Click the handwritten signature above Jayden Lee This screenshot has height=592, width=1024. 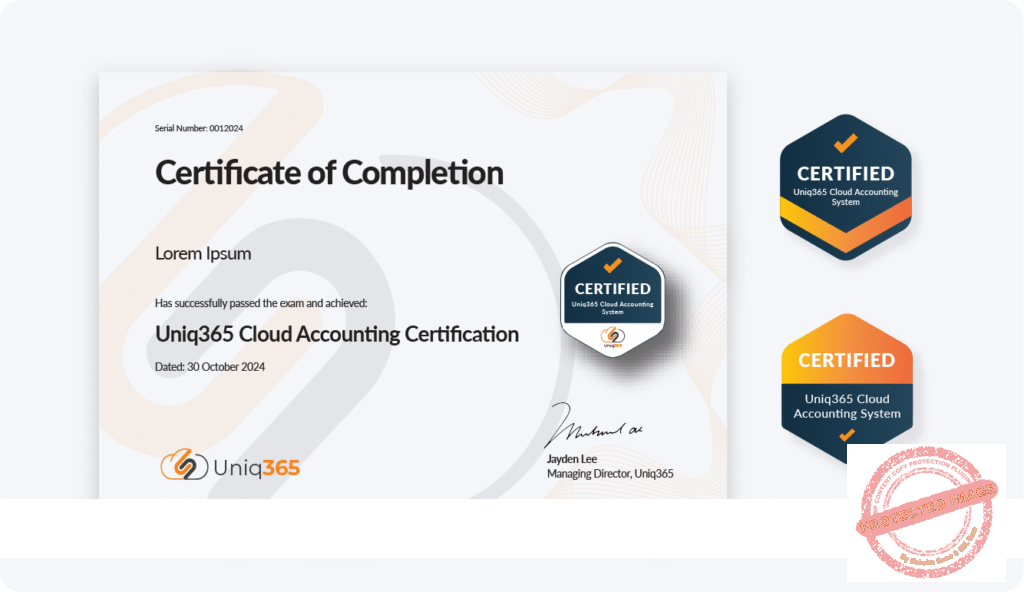[593, 425]
